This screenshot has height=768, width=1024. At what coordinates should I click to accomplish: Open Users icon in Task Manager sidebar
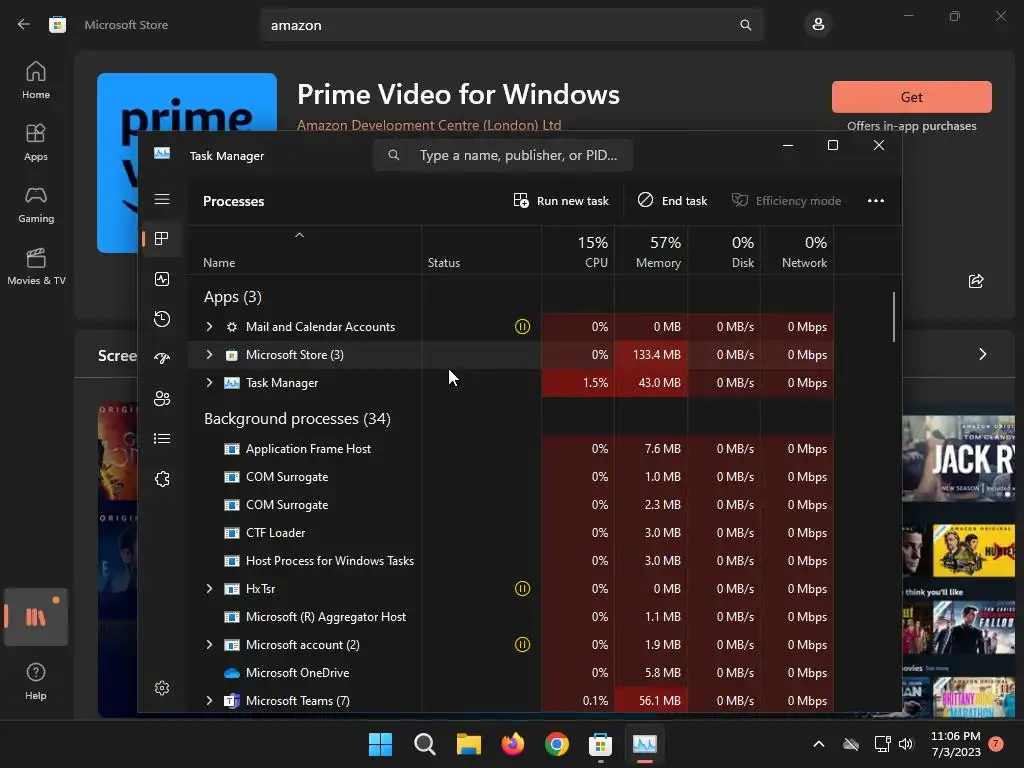(x=162, y=398)
